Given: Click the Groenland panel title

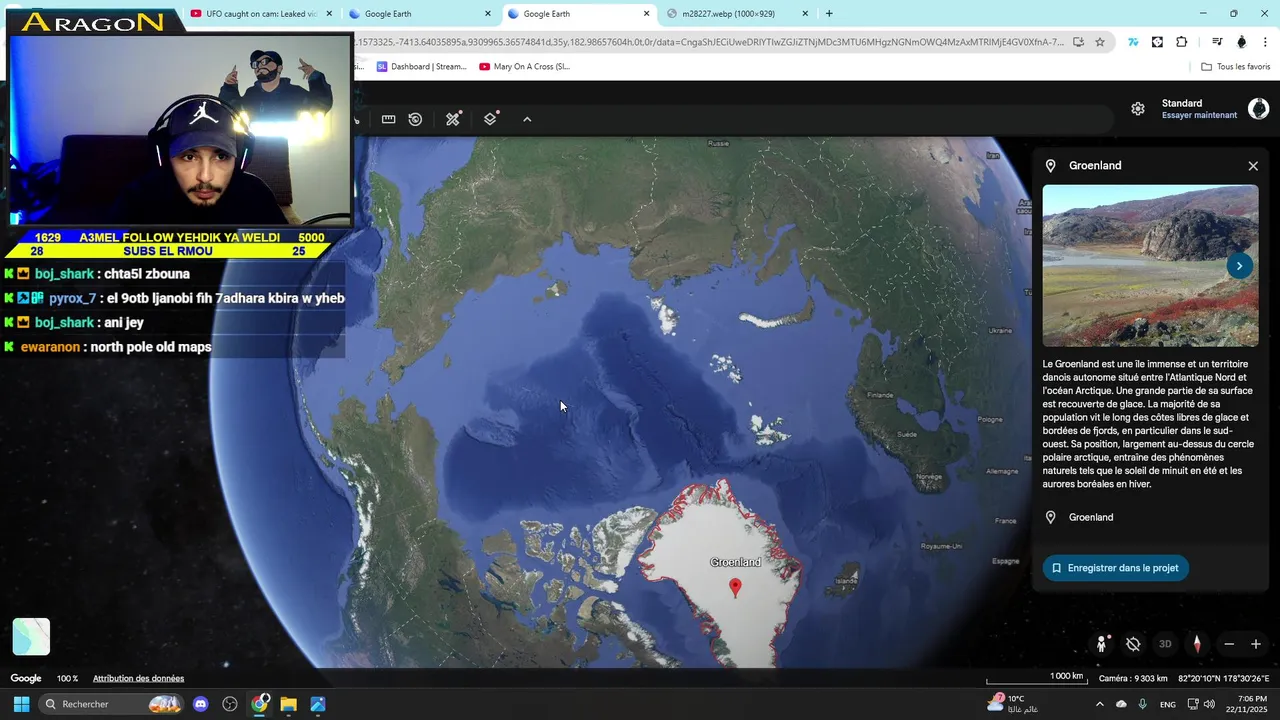Looking at the screenshot, I should 1095,166.
